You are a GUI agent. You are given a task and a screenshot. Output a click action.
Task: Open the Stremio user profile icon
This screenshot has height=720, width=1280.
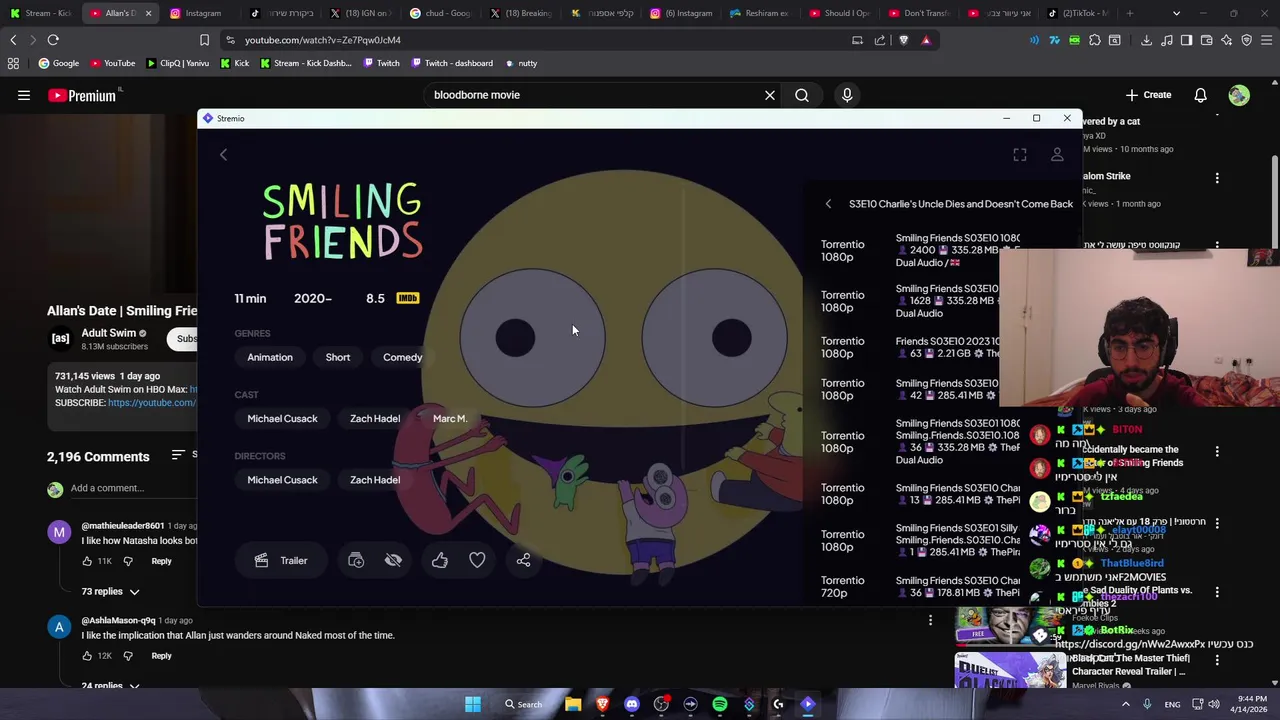click(x=1057, y=155)
